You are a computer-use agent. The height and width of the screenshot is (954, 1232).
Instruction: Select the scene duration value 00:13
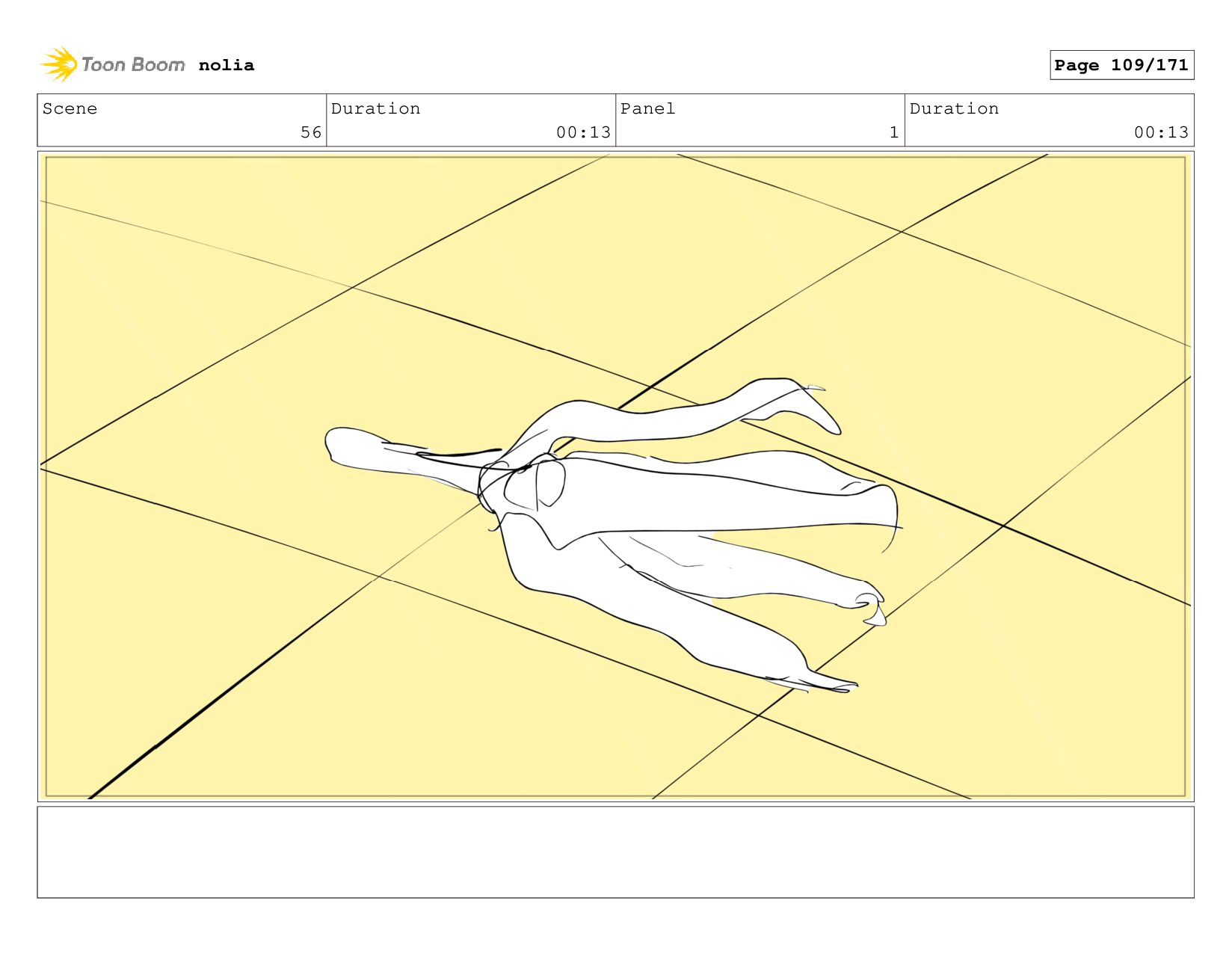pos(583,132)
